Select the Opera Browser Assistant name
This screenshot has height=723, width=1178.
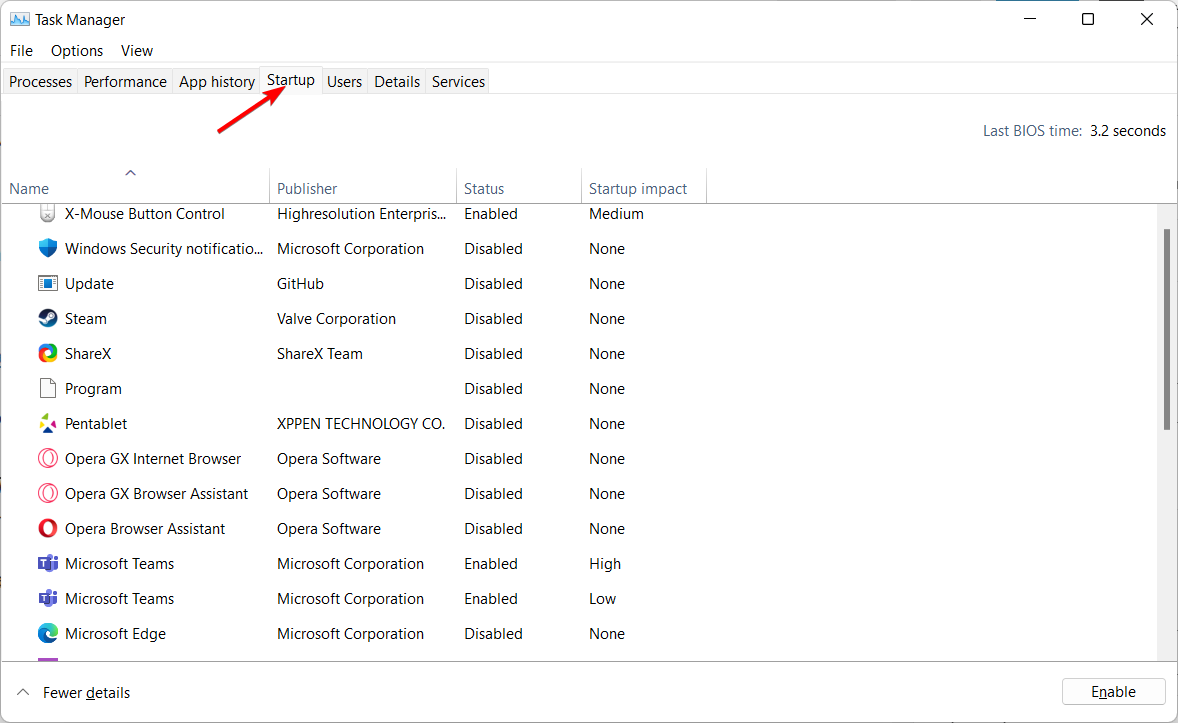pos(145,528)
